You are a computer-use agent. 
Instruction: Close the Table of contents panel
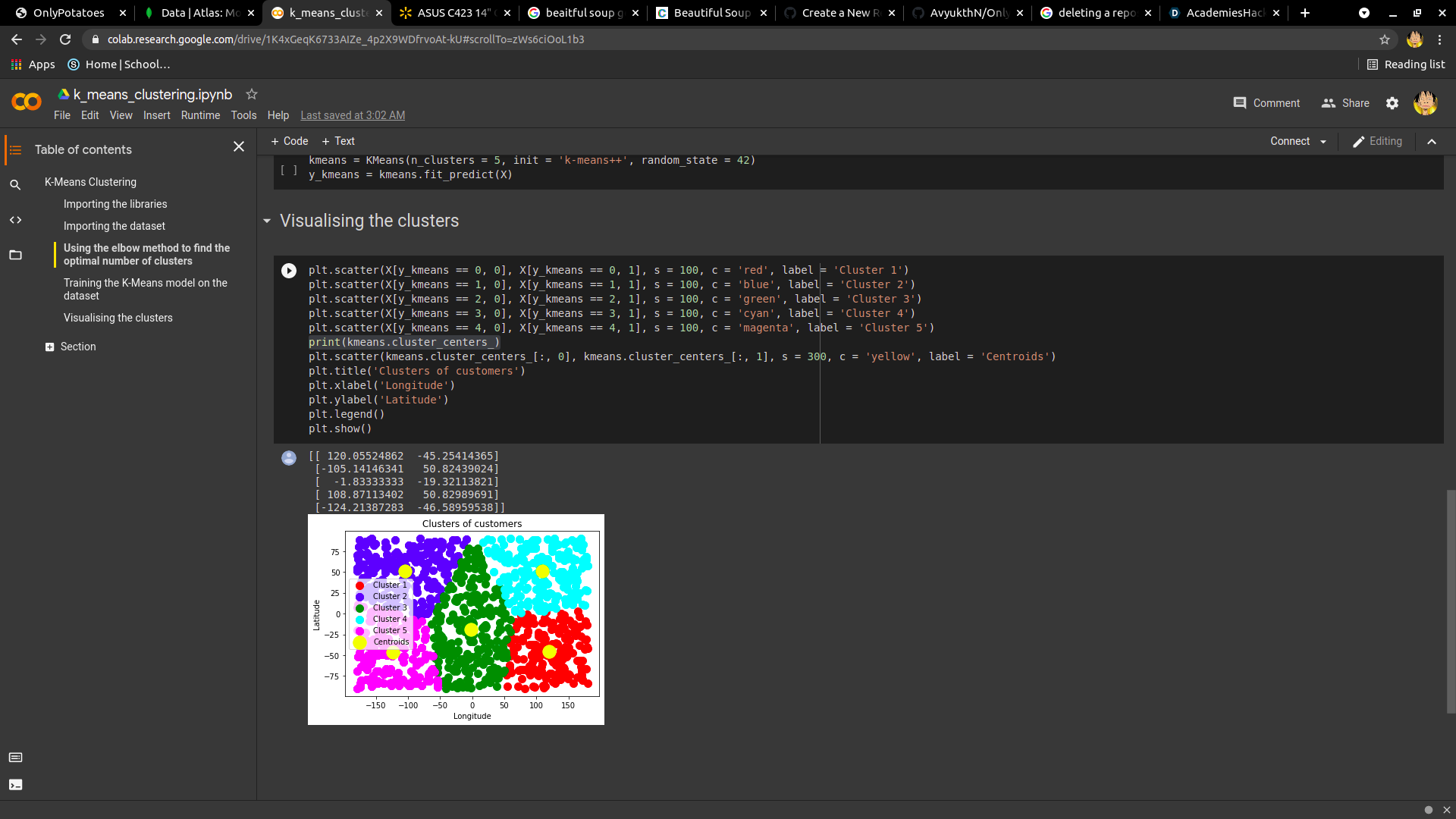coord(239,146)
